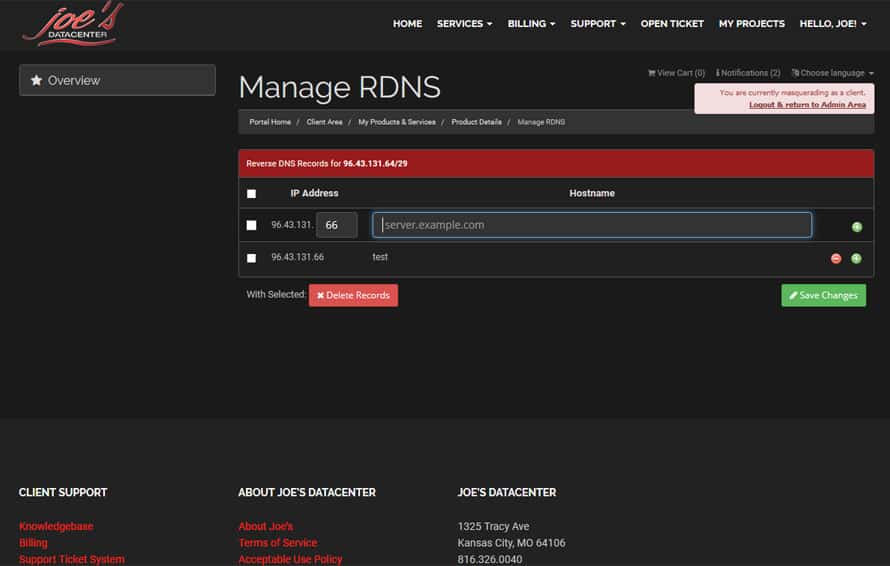Open the About Joe's footer link

pos(266,526)
